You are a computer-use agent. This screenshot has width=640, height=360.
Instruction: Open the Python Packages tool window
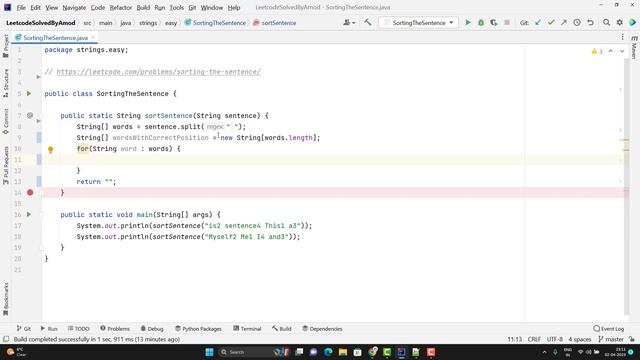[198, 329]
